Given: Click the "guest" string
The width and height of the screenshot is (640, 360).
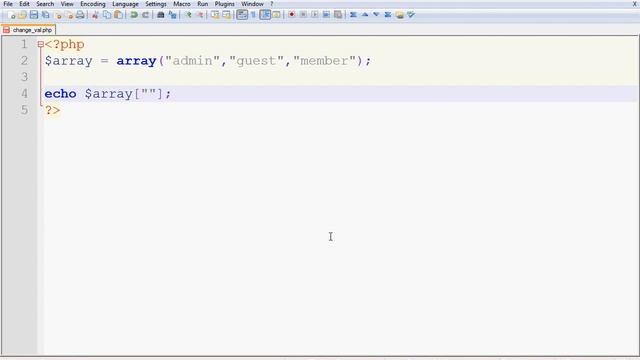Looking at the screenshot, I should coord(256,61).
